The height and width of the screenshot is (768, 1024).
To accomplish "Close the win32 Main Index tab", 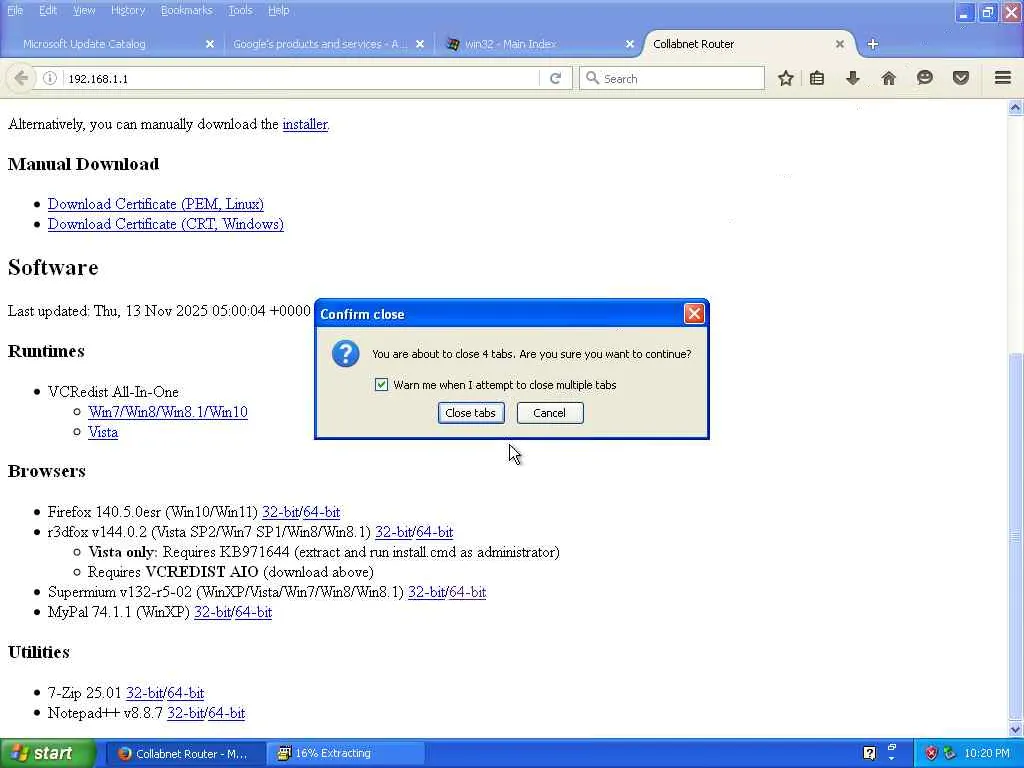I will click(x=630, y=44).
